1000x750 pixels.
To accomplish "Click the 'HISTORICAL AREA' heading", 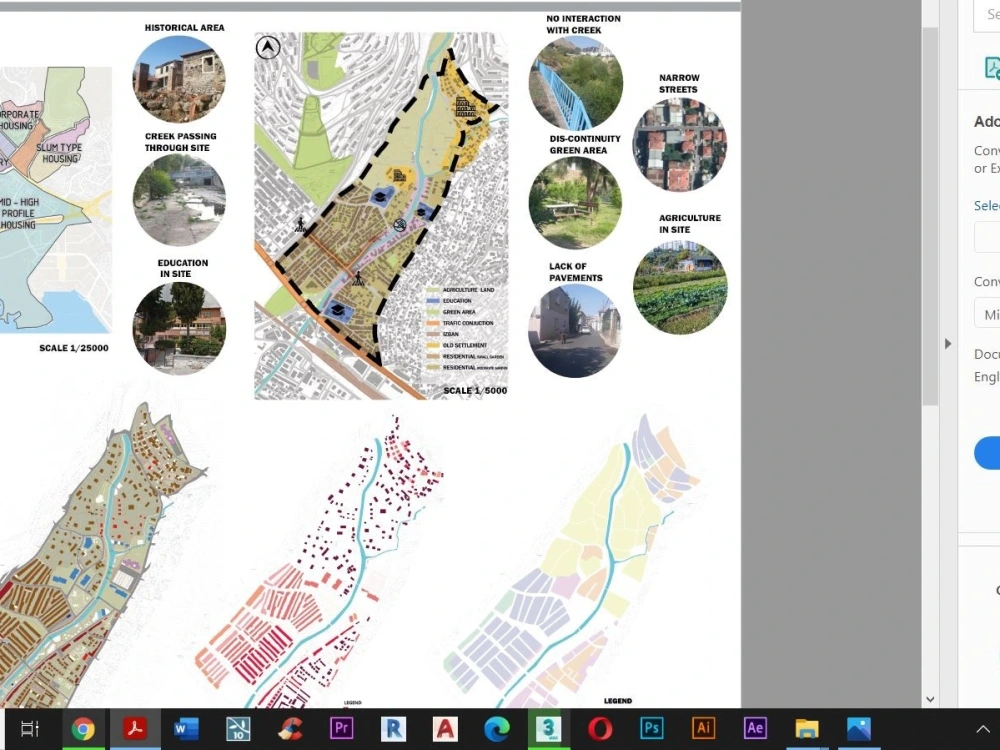I will [184, 28].
